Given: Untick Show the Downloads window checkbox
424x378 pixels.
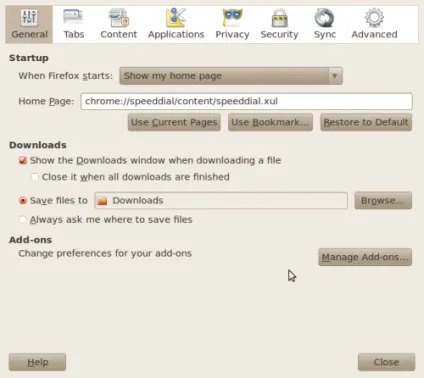Looking at the screenshot, I should 23,161.
